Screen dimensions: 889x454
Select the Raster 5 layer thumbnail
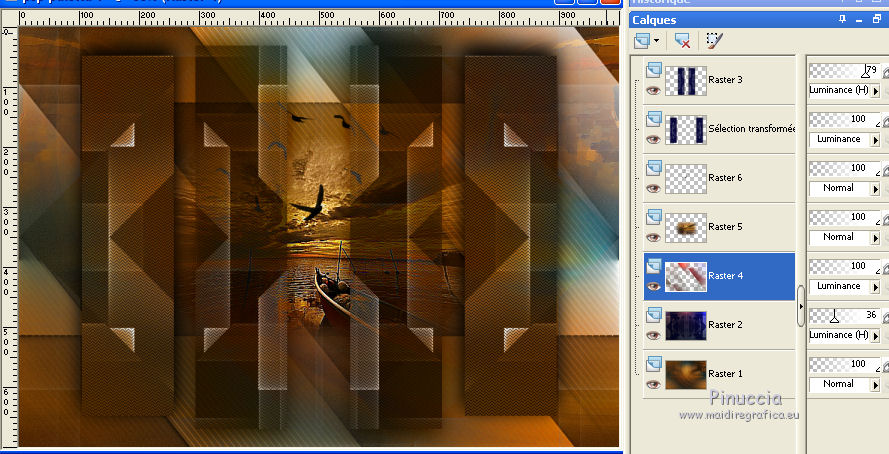click(x=686, y=227)
